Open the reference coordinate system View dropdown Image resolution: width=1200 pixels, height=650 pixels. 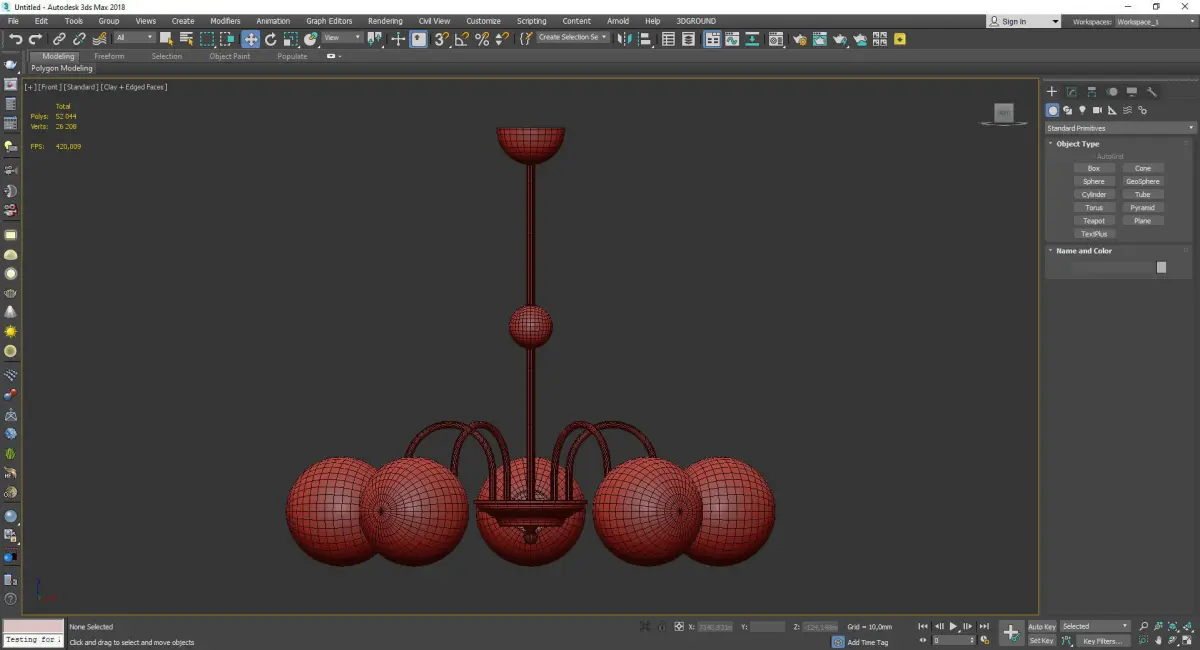tap(343, 38)
